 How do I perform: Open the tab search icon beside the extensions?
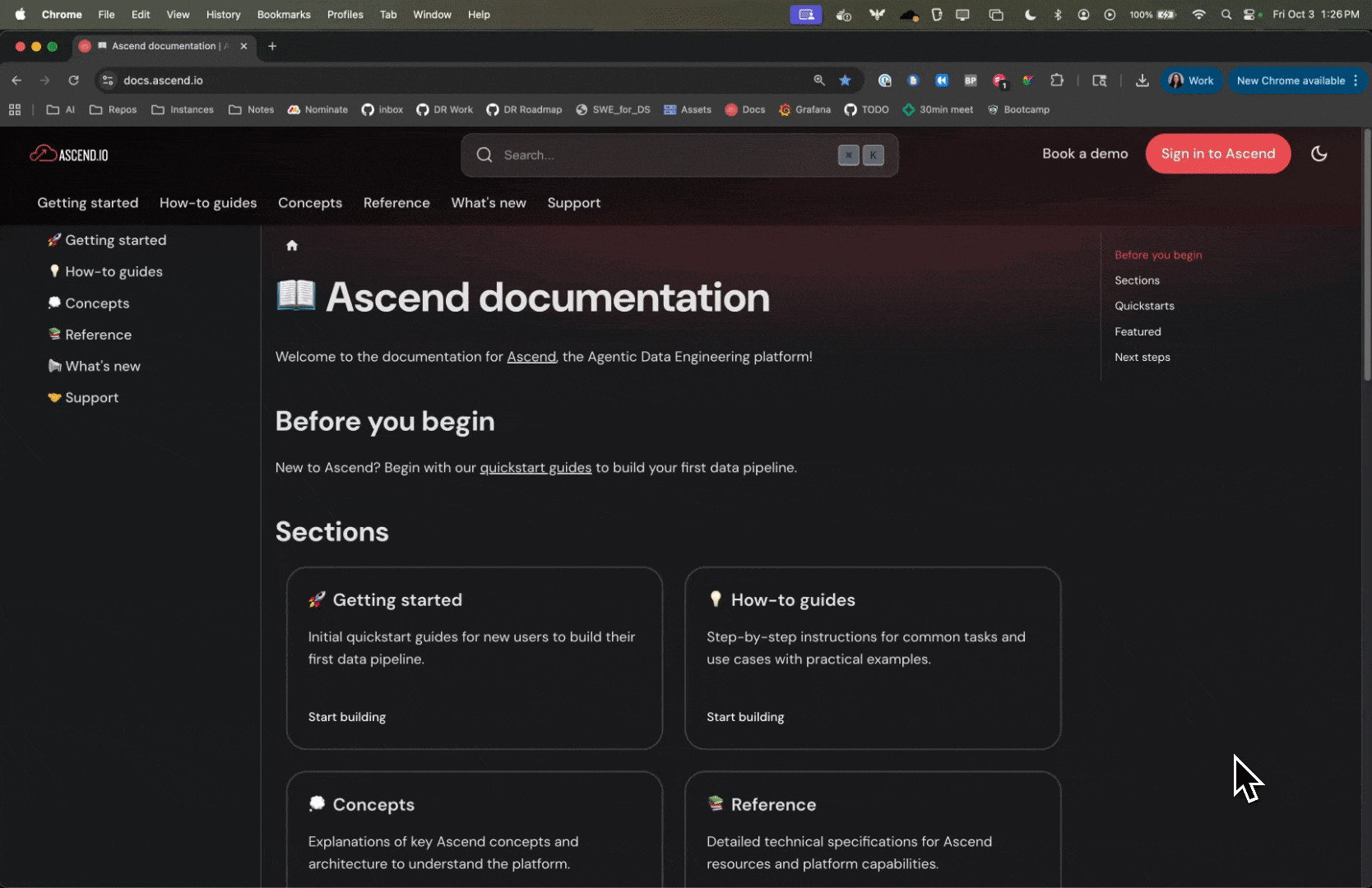point(1100,80)
